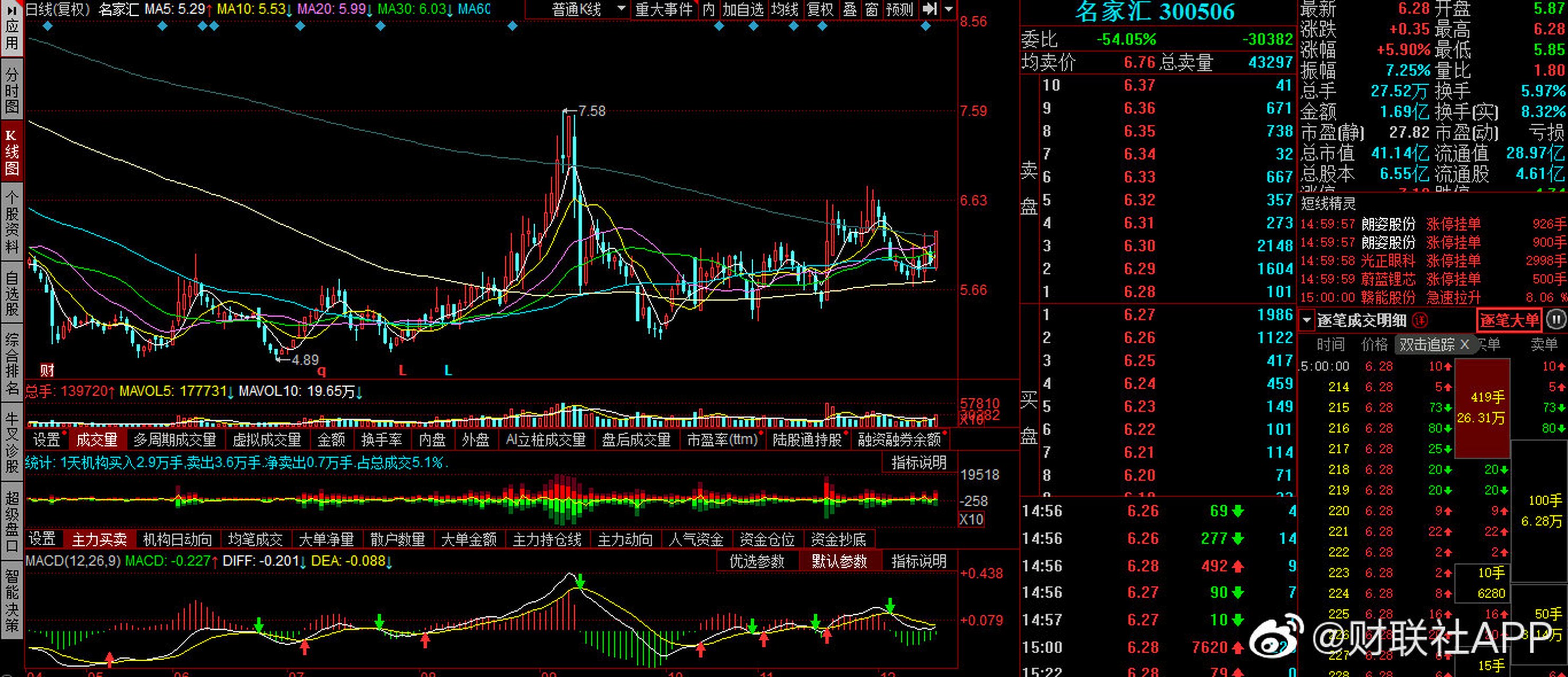
Task: Open 自选股 watchlist sidebar tab
Action: (12, 293)
